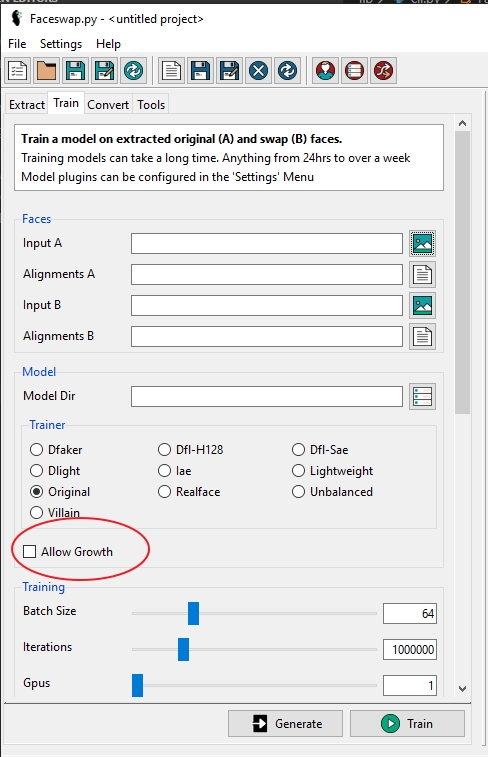Viewport: 488px width, 757px height.
Task: Click the vertical scrollbar thumb
Action: point(462,272)
